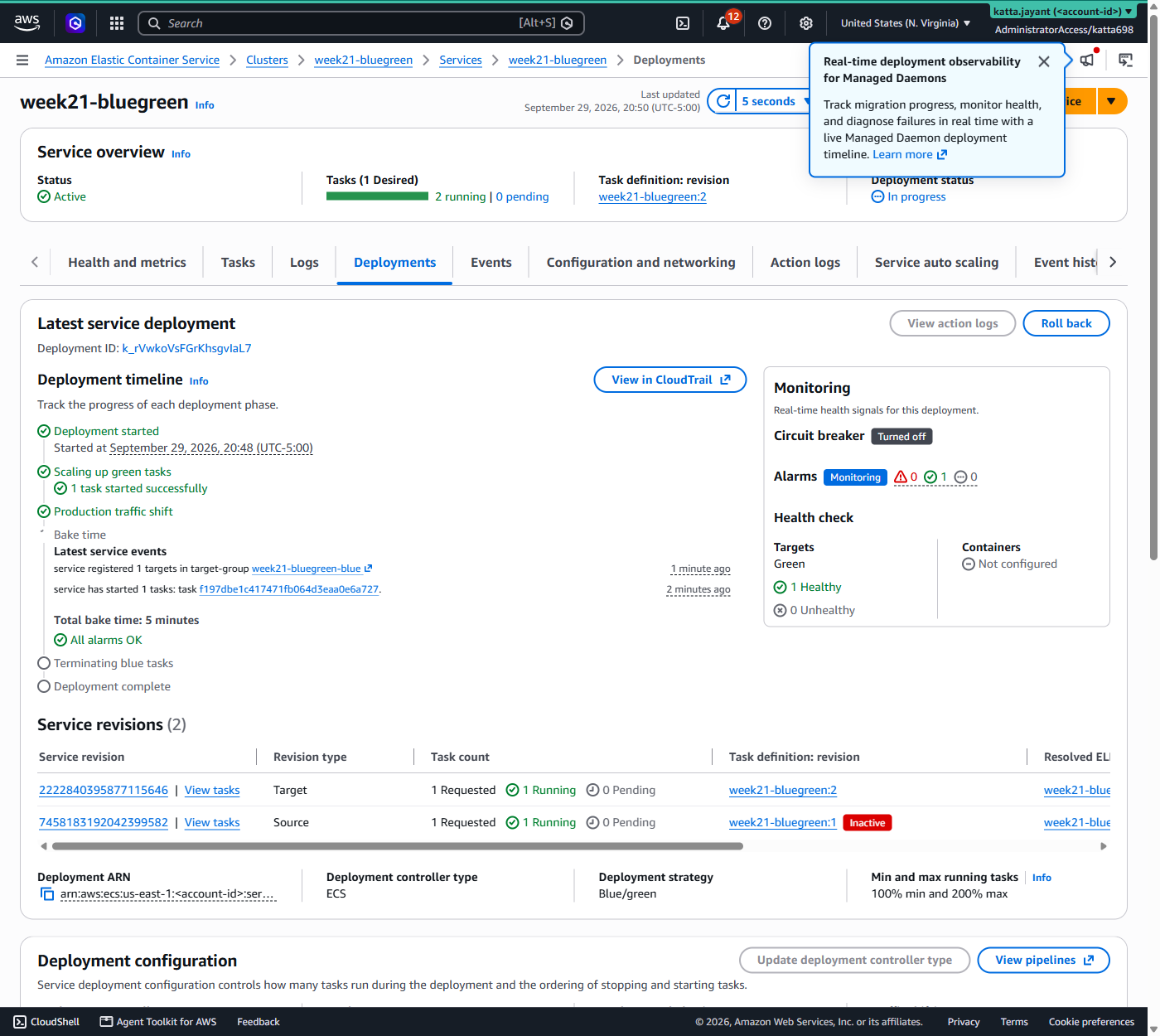Screen dimensions: 1160x1036
Task: Close the Real-time deployment observability popover
Action: pos(1044,61)
